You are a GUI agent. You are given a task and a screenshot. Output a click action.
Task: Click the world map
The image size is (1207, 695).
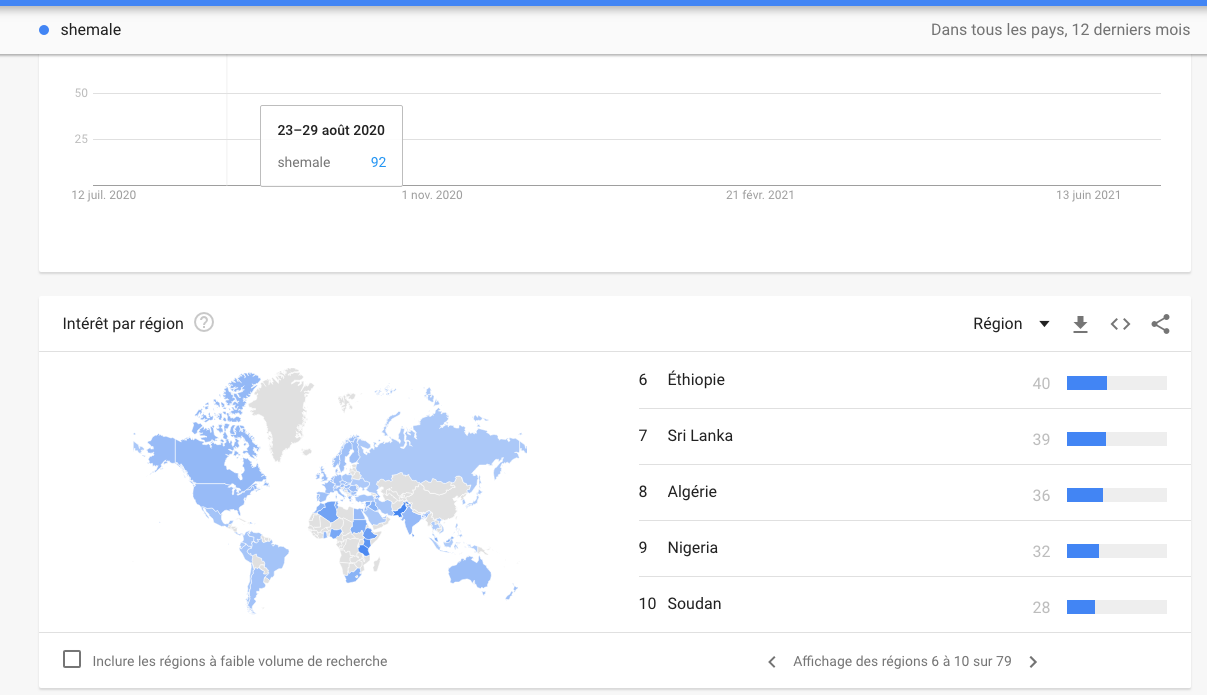pyautogui.click(x=330, y=490)
